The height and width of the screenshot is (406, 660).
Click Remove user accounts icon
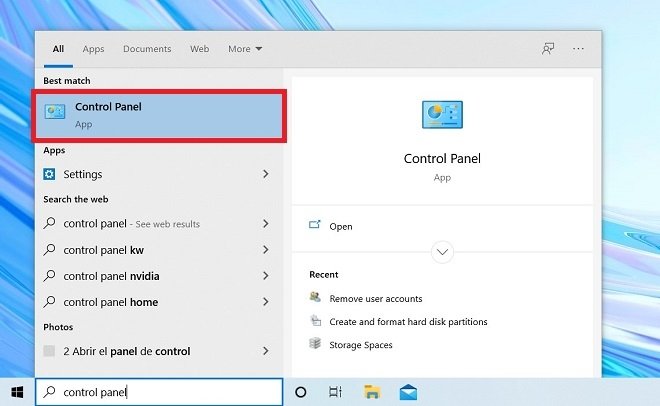tap(315, 297)
